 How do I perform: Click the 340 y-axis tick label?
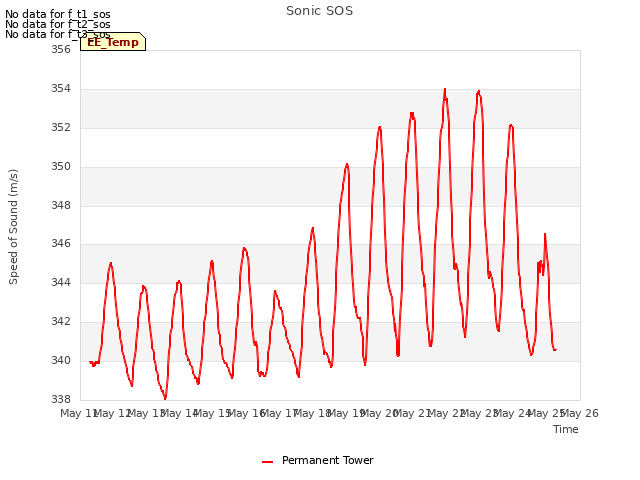(x=61, y=360)
